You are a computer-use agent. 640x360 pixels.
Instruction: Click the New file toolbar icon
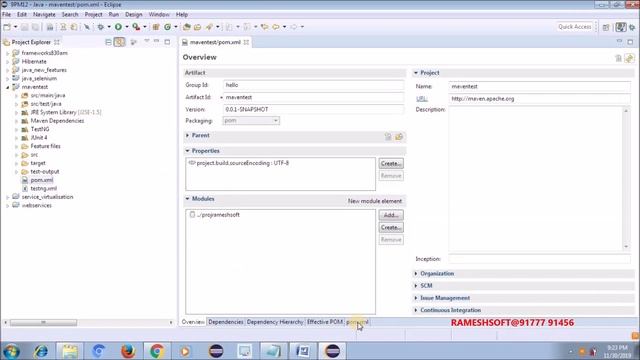coord(7,27)
